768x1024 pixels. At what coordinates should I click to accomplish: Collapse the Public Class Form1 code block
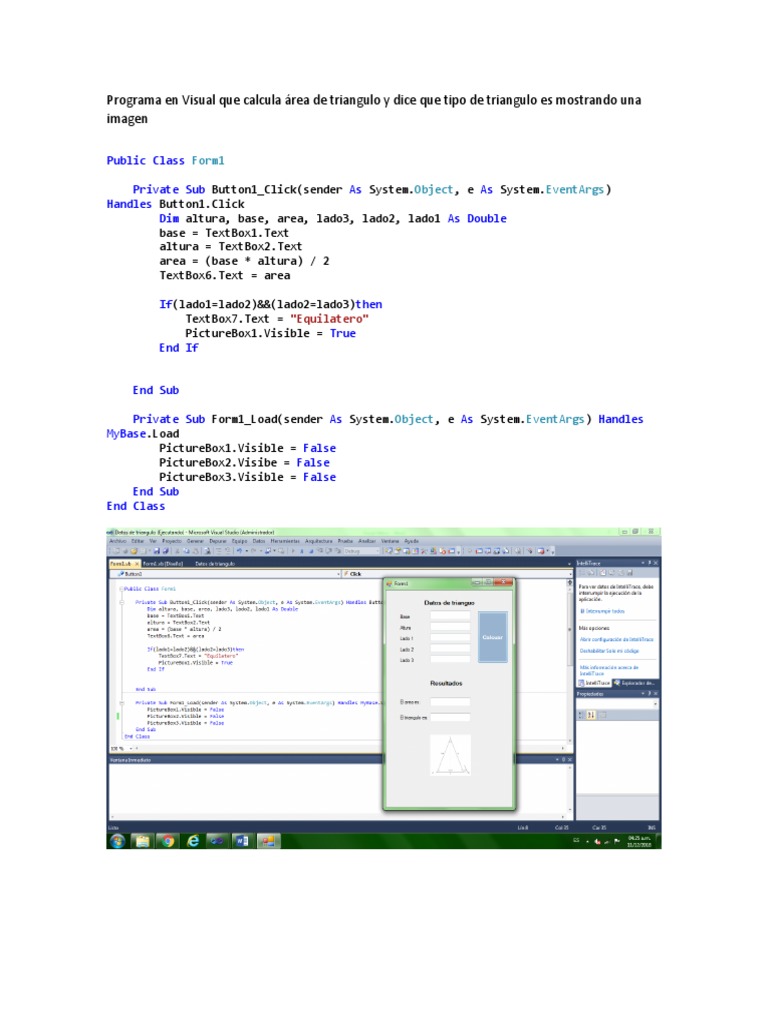point(122,588)
